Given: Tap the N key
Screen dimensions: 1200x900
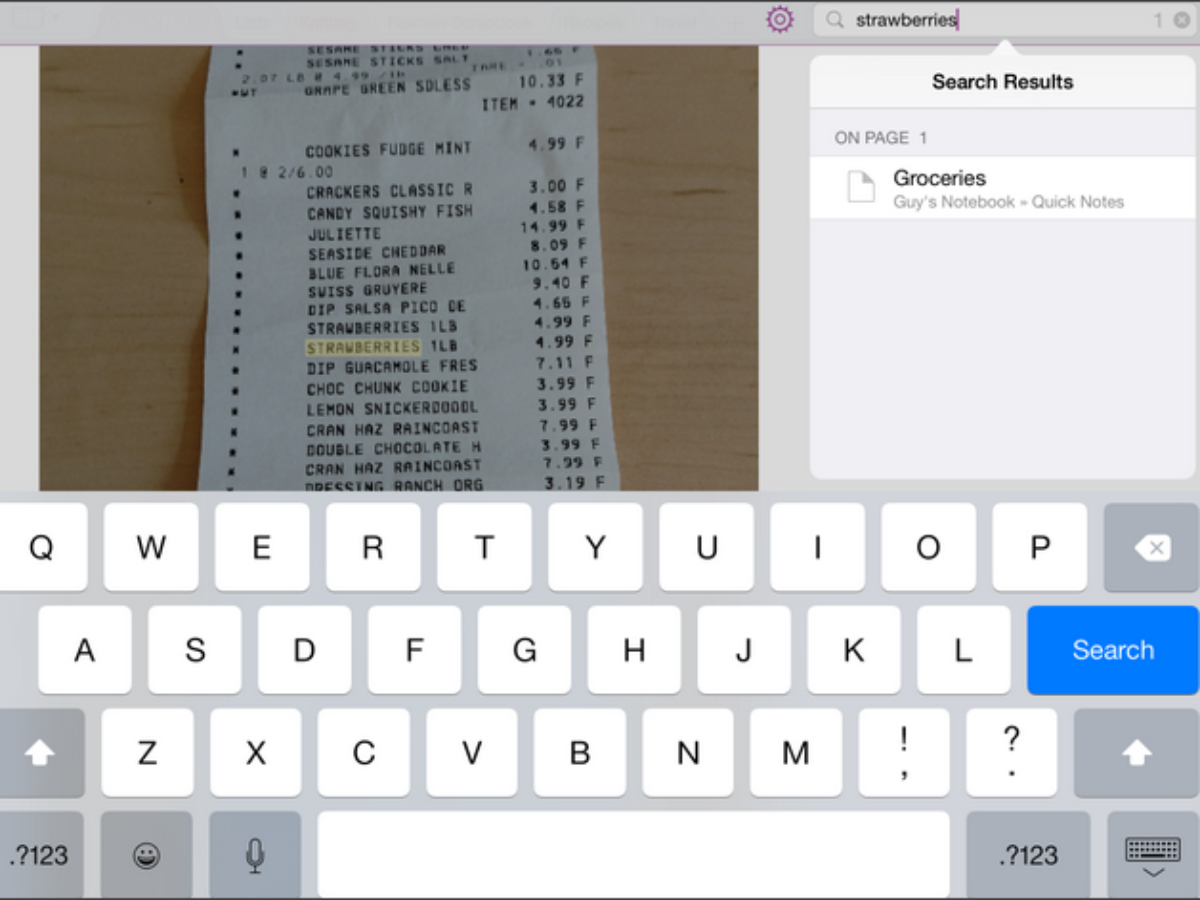Looking at the screenshot, I should (x=688, y=753).
